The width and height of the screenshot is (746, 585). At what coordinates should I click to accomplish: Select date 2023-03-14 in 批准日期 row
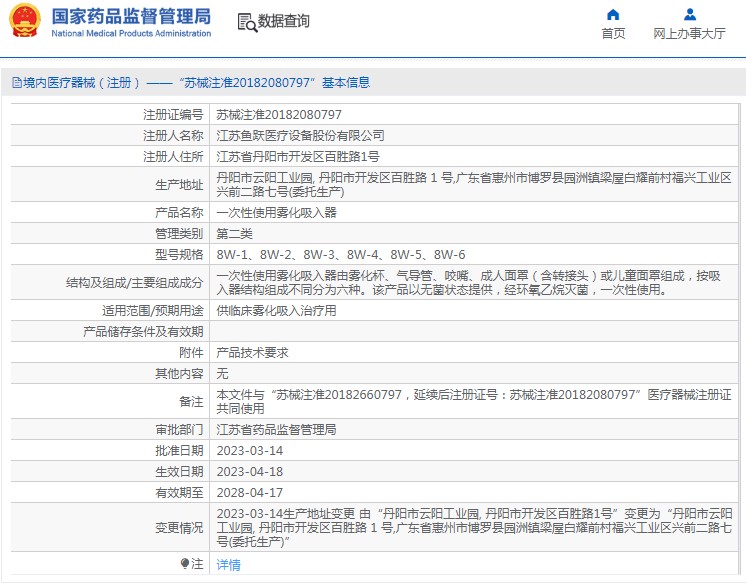250,450
